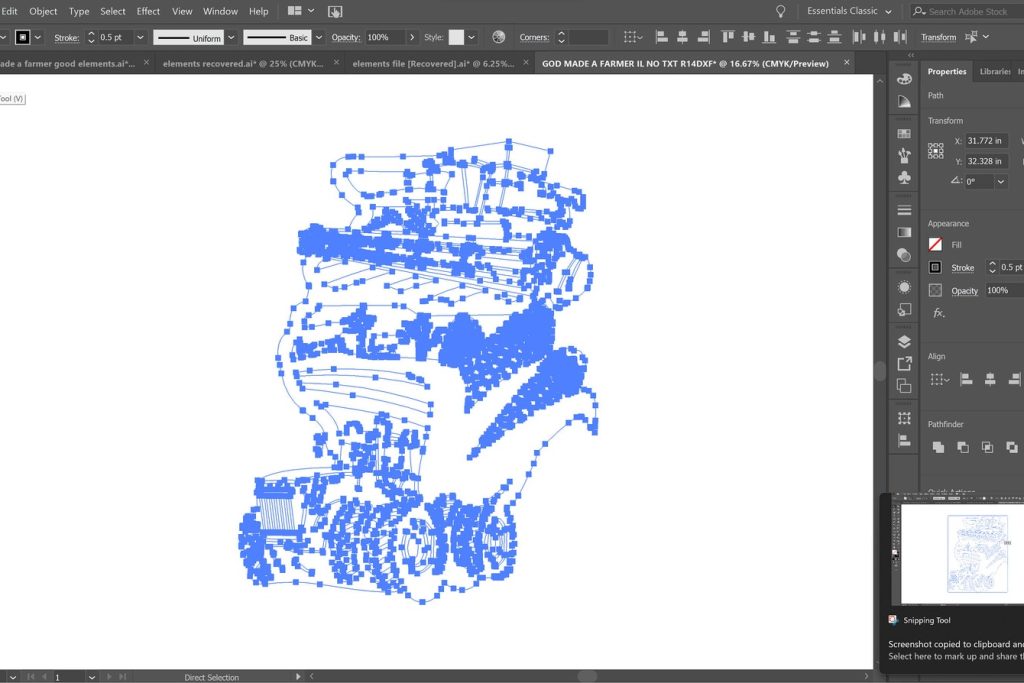Image resolution: width=1024 pixels, height=683 pixels.
Task: Open the Essentials Classic workspace dropdown
Action: point(848,11)
